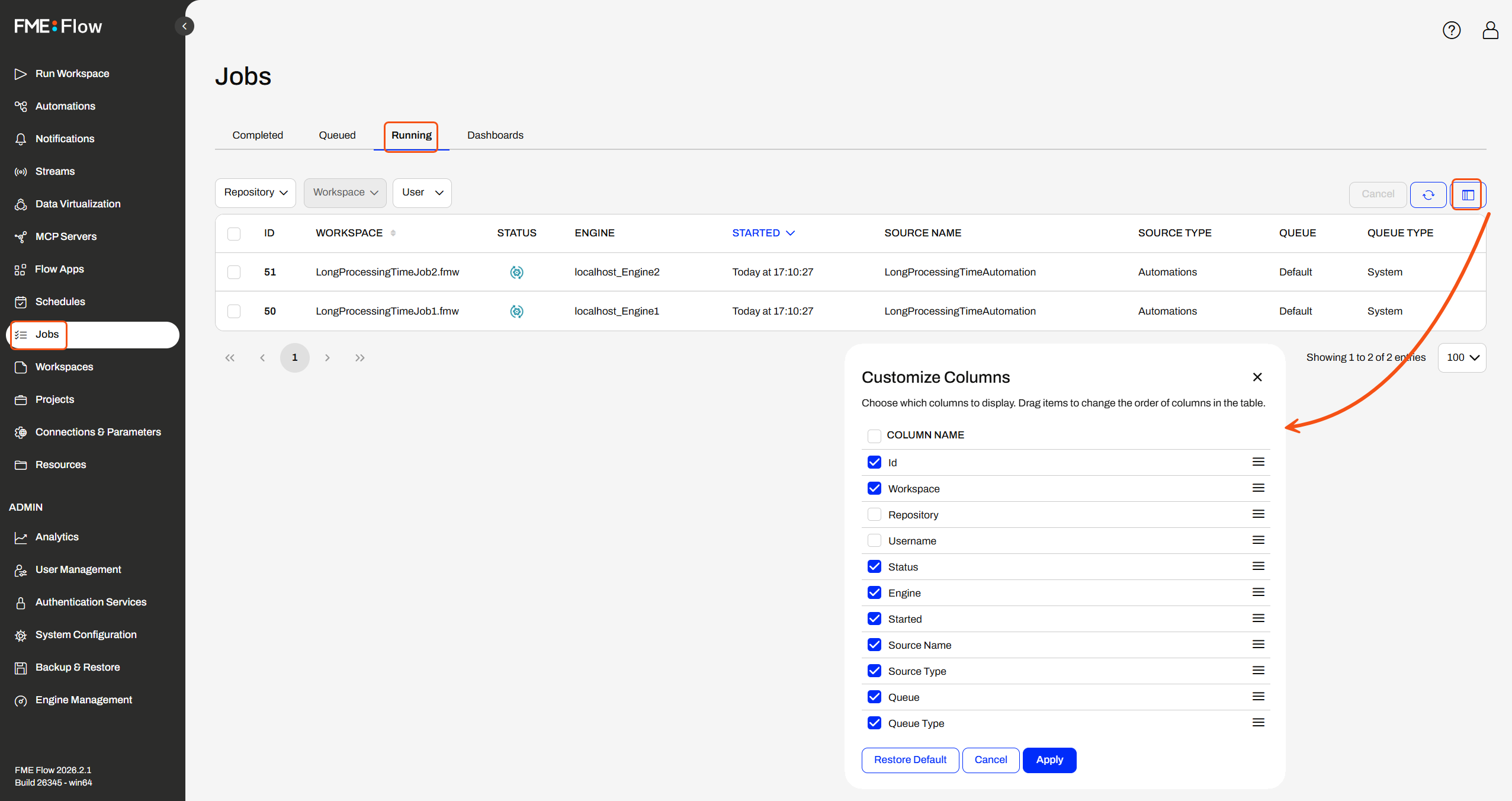The image size is (1512, 801).
Task: Click the Apply button
Action: (x=1049, y=760)
